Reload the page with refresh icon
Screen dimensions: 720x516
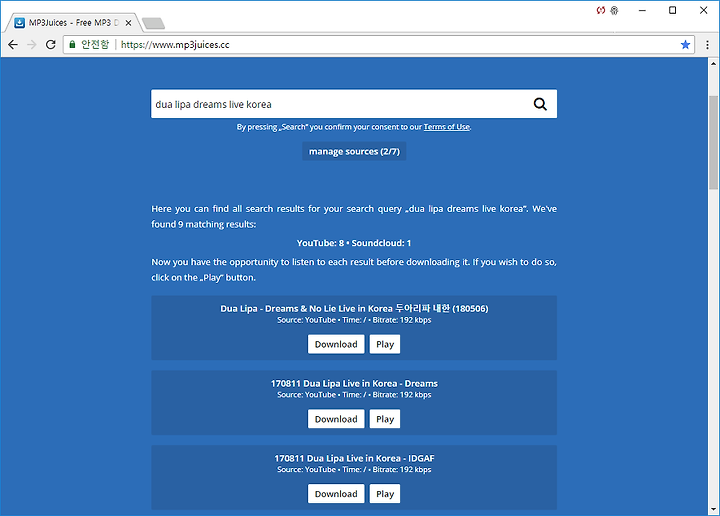tap(51, 45)
